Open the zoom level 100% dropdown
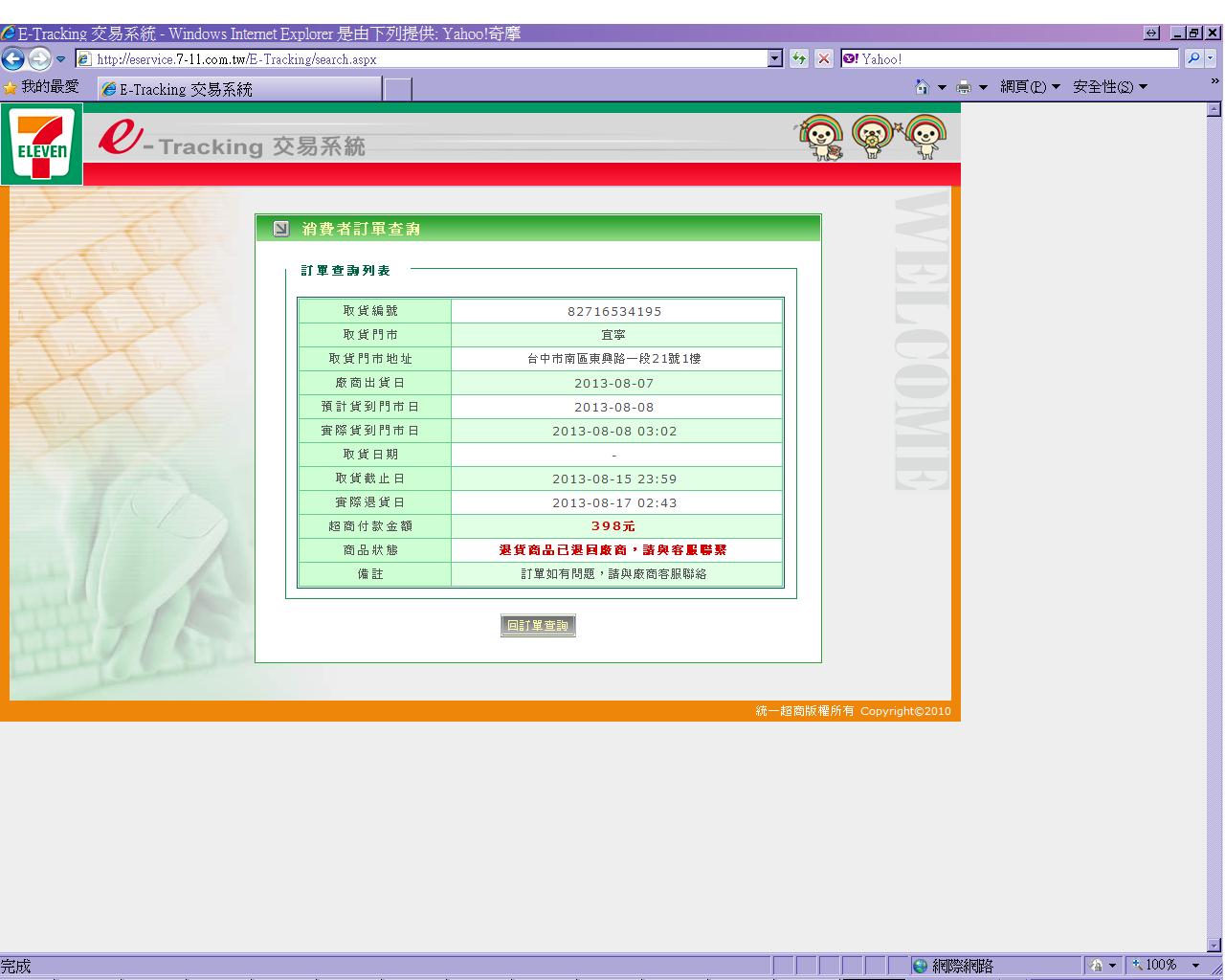Image resolution: width=1225 pixels, height=980 pixels. 1196,966
